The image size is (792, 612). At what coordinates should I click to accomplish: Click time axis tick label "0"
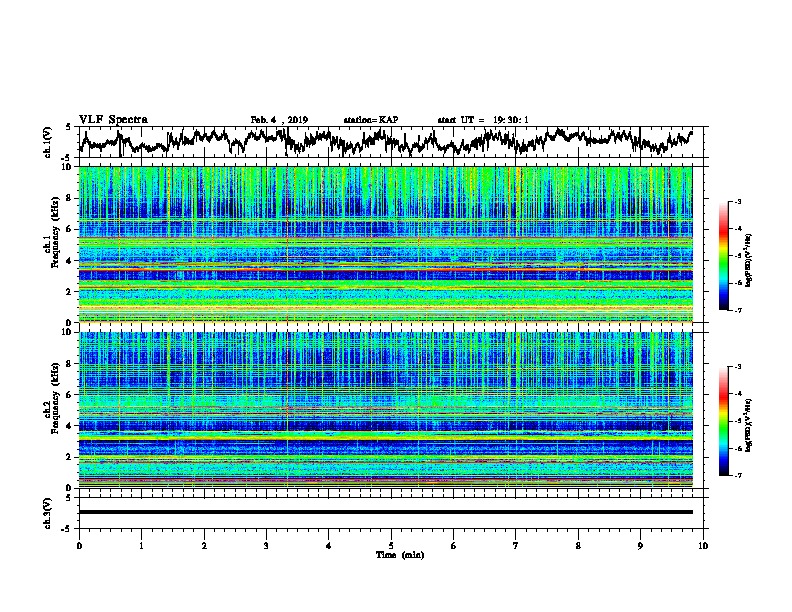point(79,546)
